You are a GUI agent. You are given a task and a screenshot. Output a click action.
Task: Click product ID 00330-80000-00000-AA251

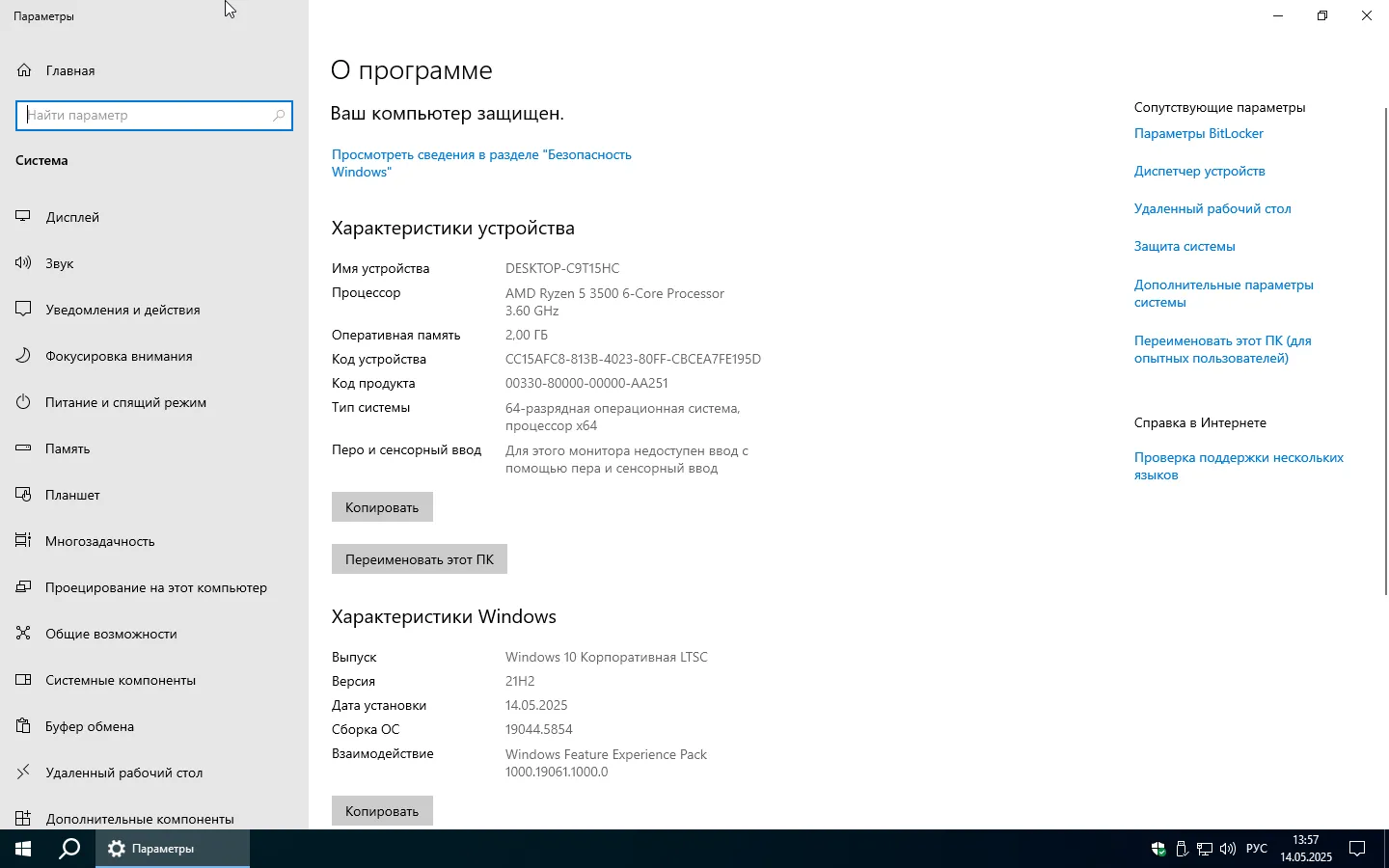[x=586, y=383]
